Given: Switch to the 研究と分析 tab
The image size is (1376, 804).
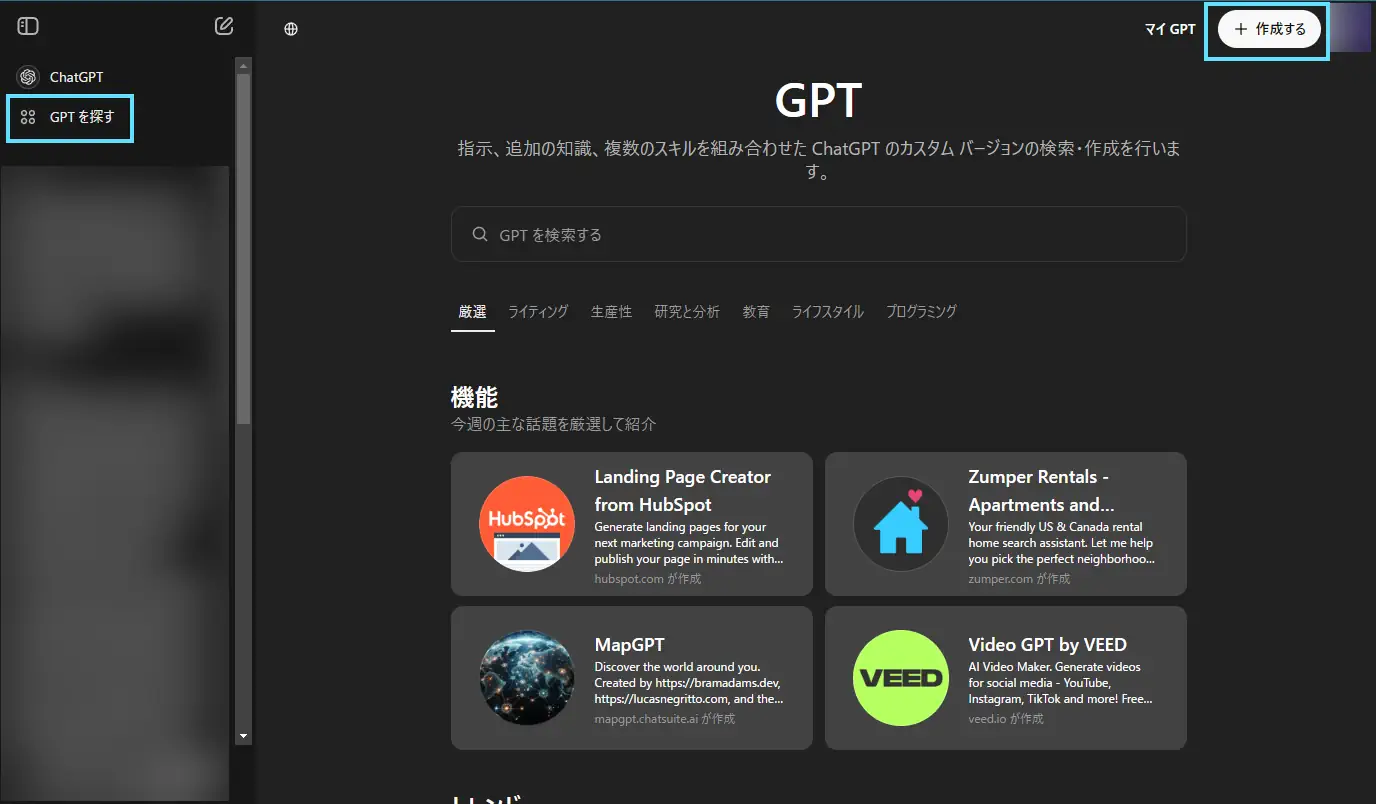Looking at the screenshot, I should pyautogui.click(x=687, y=312).
